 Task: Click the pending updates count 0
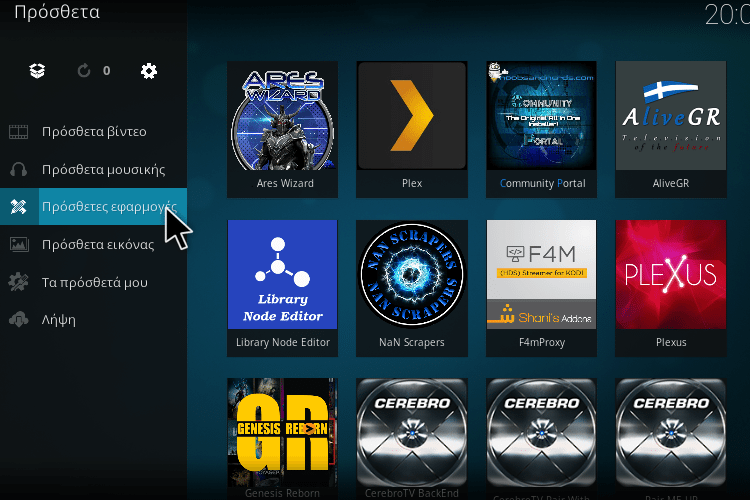tap(107, 71)
